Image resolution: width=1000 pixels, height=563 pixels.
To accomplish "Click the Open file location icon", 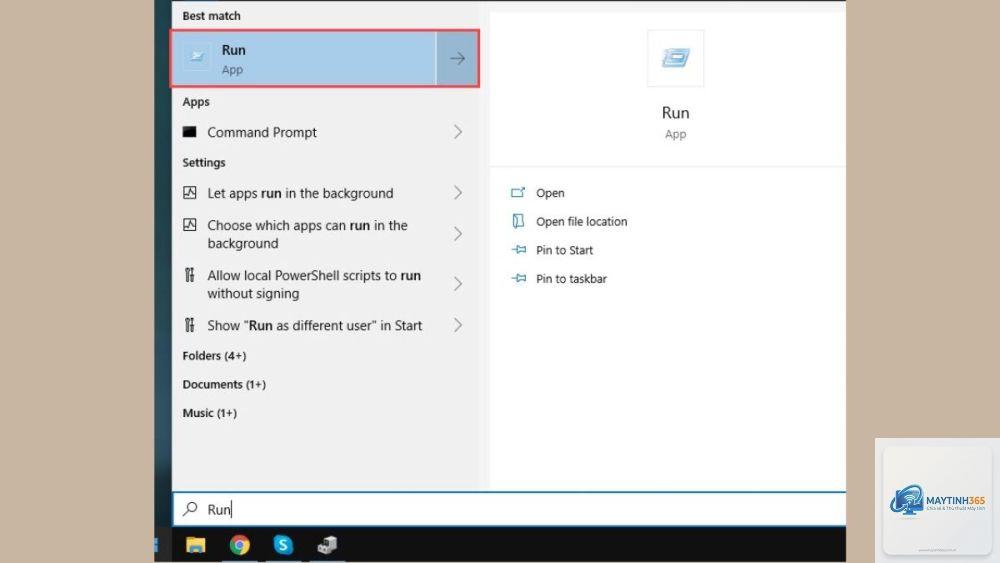I will click(x=518, y=221).
